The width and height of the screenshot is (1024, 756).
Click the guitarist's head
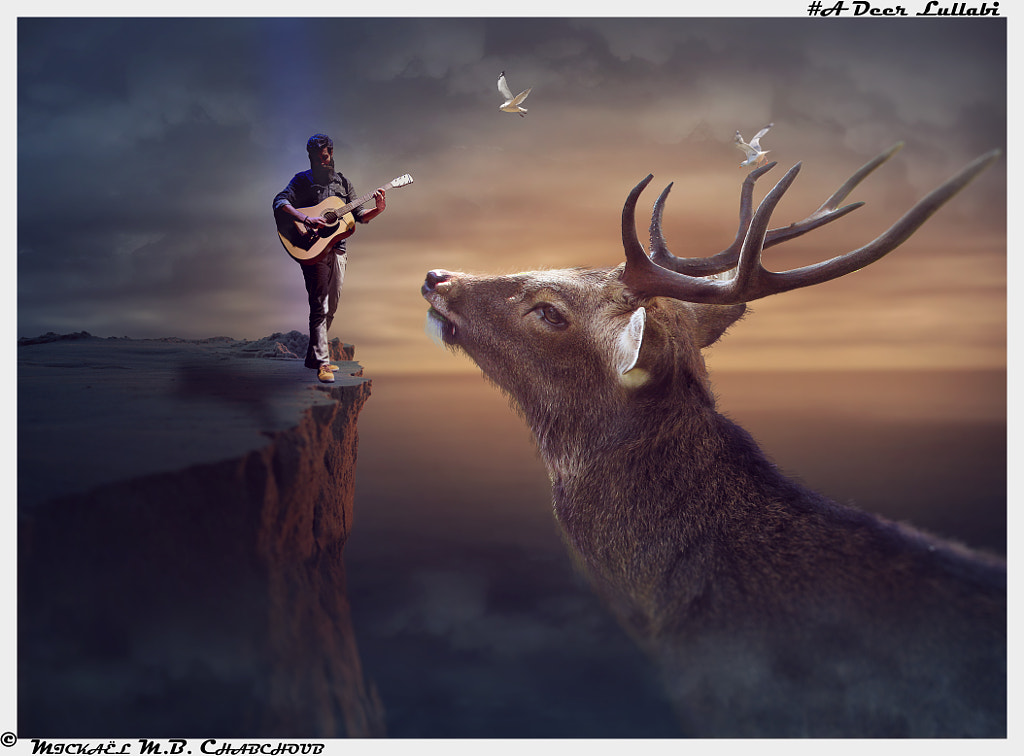(319, 152)
